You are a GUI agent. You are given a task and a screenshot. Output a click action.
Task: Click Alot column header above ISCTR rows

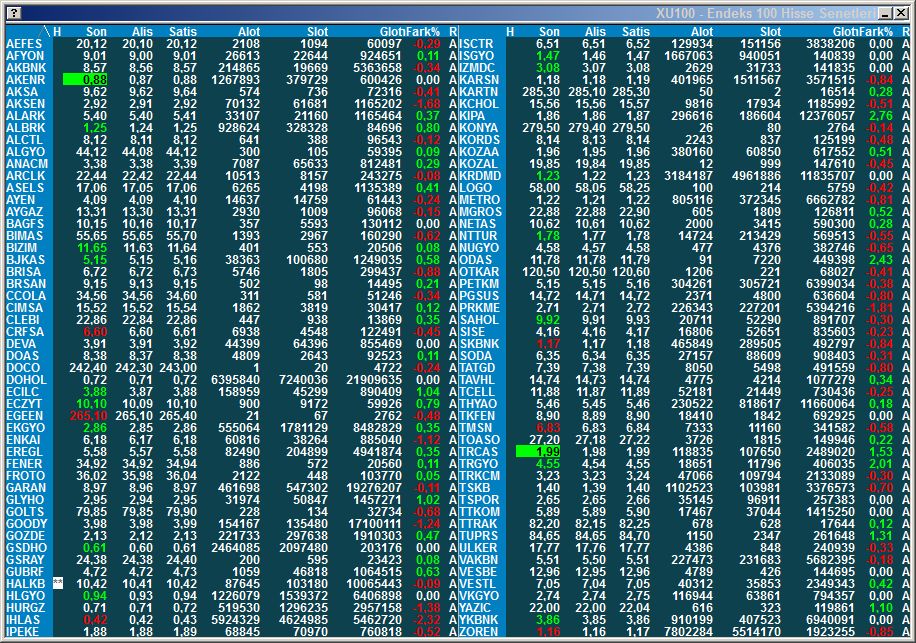(702, 32)
